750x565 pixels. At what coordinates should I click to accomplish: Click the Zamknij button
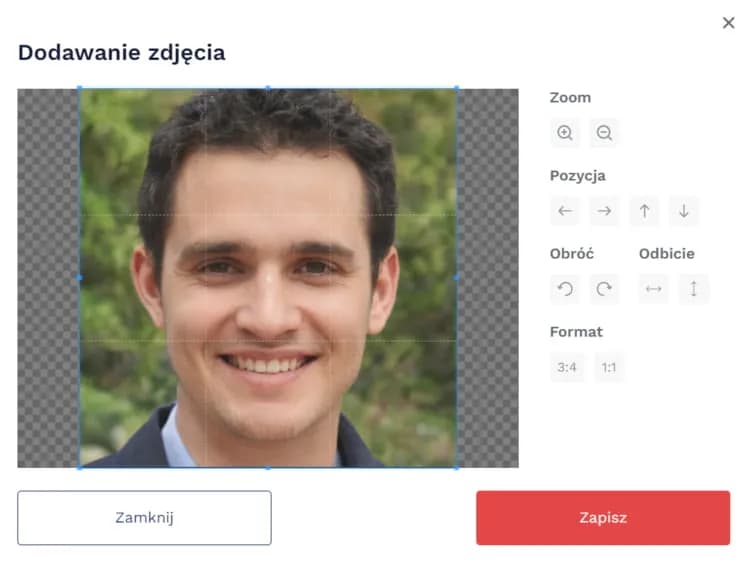[144, 518]
